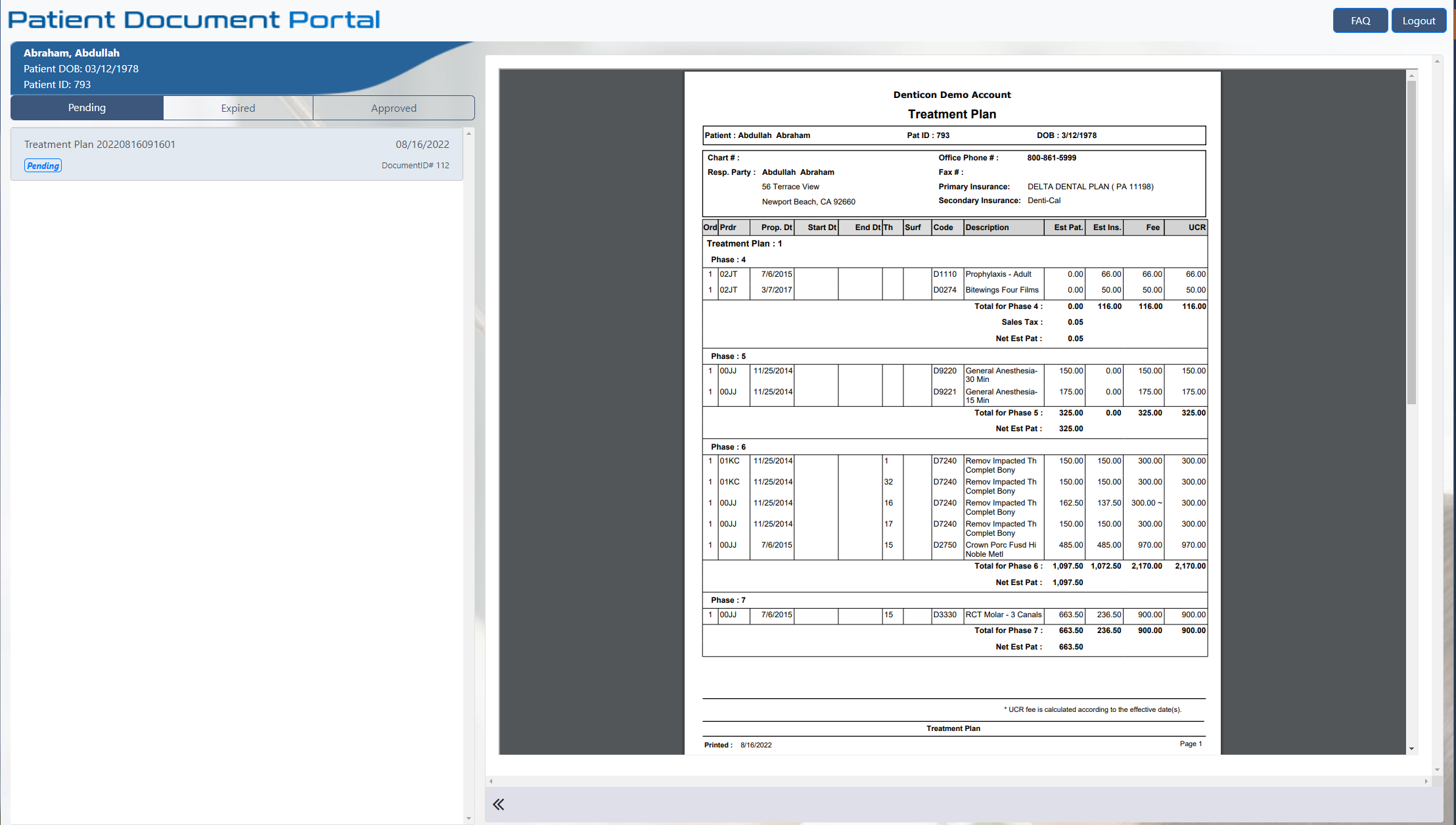Click the document list scroll-down arrow
The height and width of the screenshot is (825, 1456).
point(468,818)
